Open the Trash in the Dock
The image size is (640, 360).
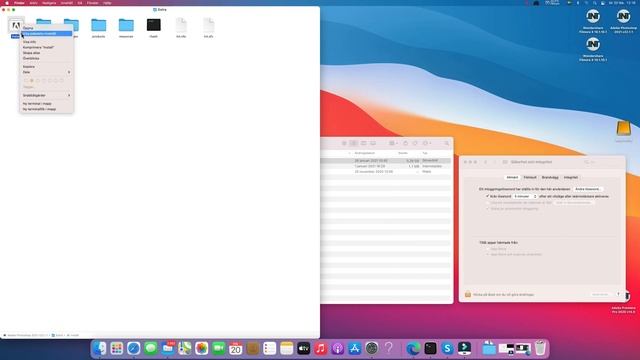(540, 348)
